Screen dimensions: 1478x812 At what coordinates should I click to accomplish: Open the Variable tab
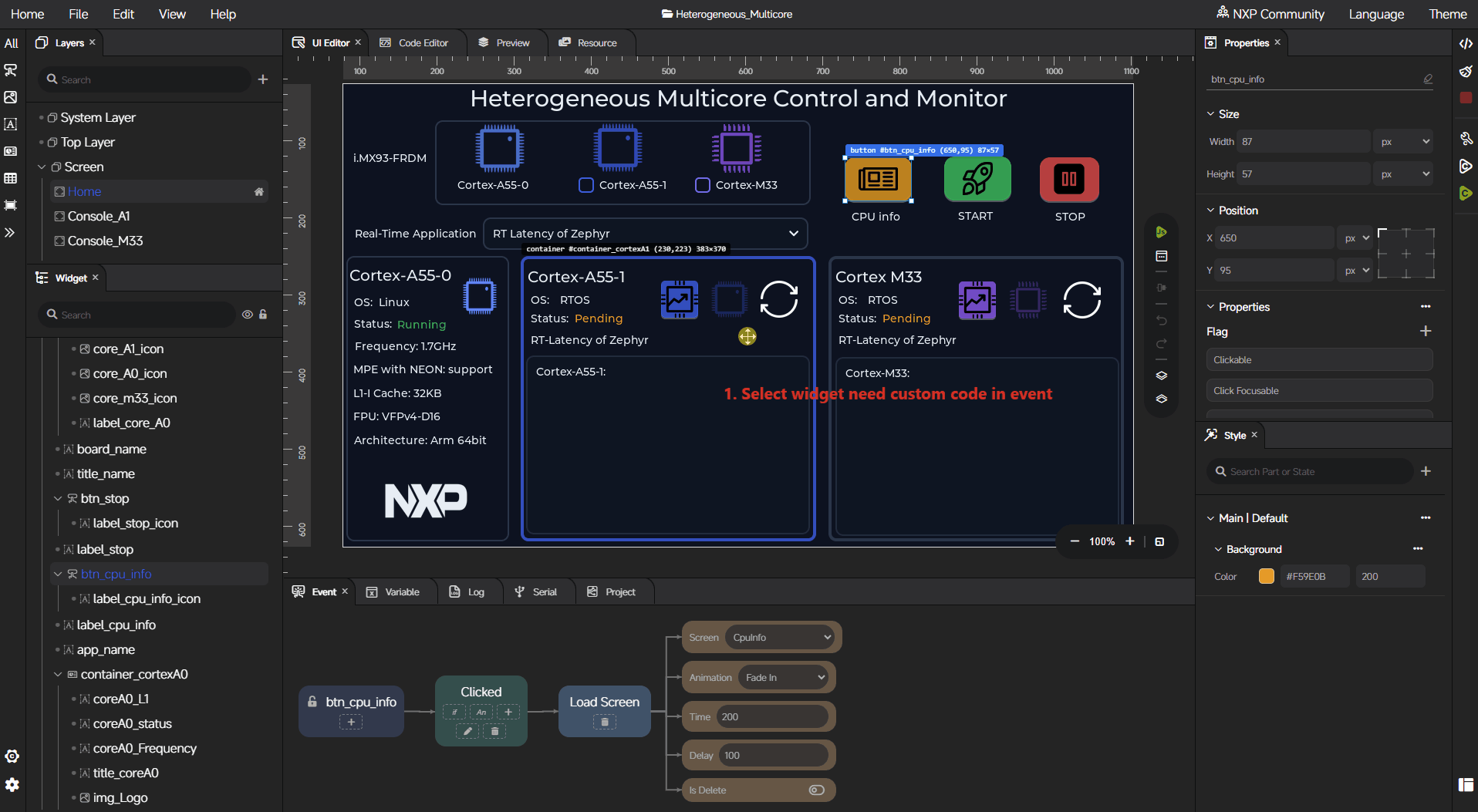pyautogui.click(x=393, y=591)
